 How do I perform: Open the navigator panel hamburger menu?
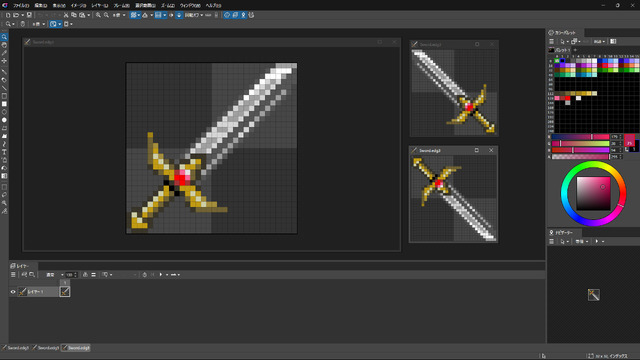(x=551, y=241)
